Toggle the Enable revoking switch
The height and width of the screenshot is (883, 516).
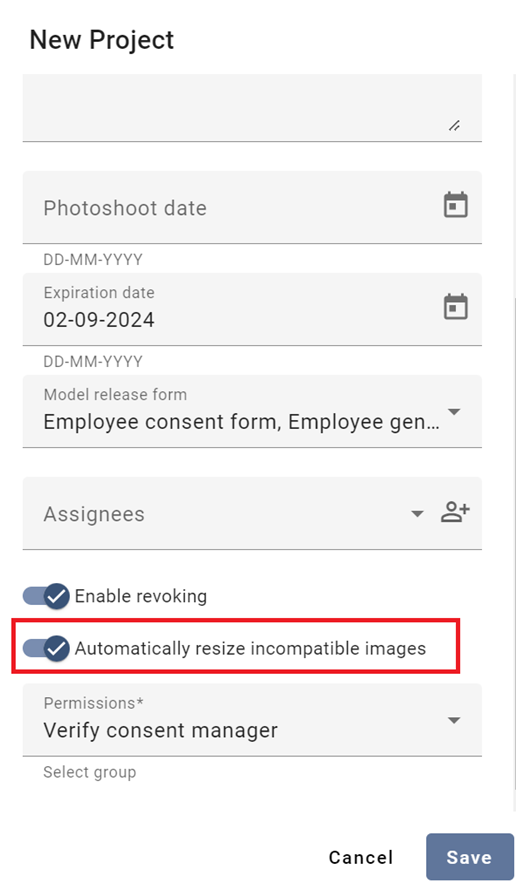point(46,596)
